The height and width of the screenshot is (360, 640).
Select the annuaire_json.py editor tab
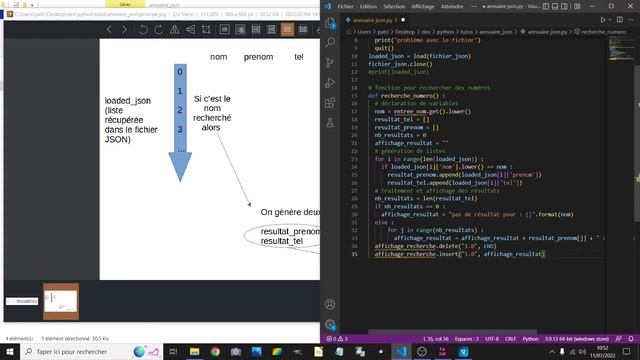[x=375, y=20]
